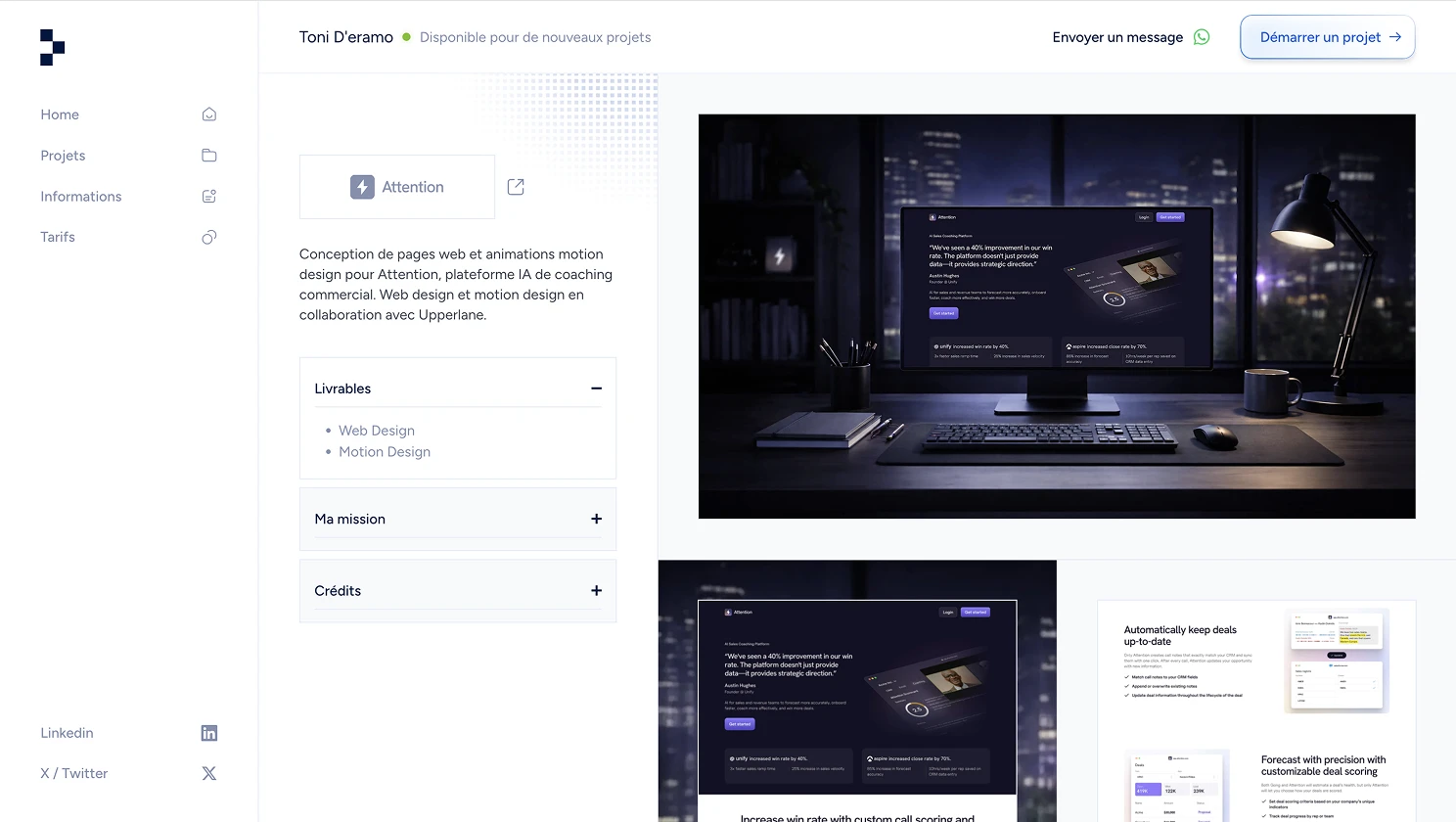This screenshot has width=1456, height=822.
Task: Click the lightning bolt Attention logo badge
Action: tap(362, 186)
